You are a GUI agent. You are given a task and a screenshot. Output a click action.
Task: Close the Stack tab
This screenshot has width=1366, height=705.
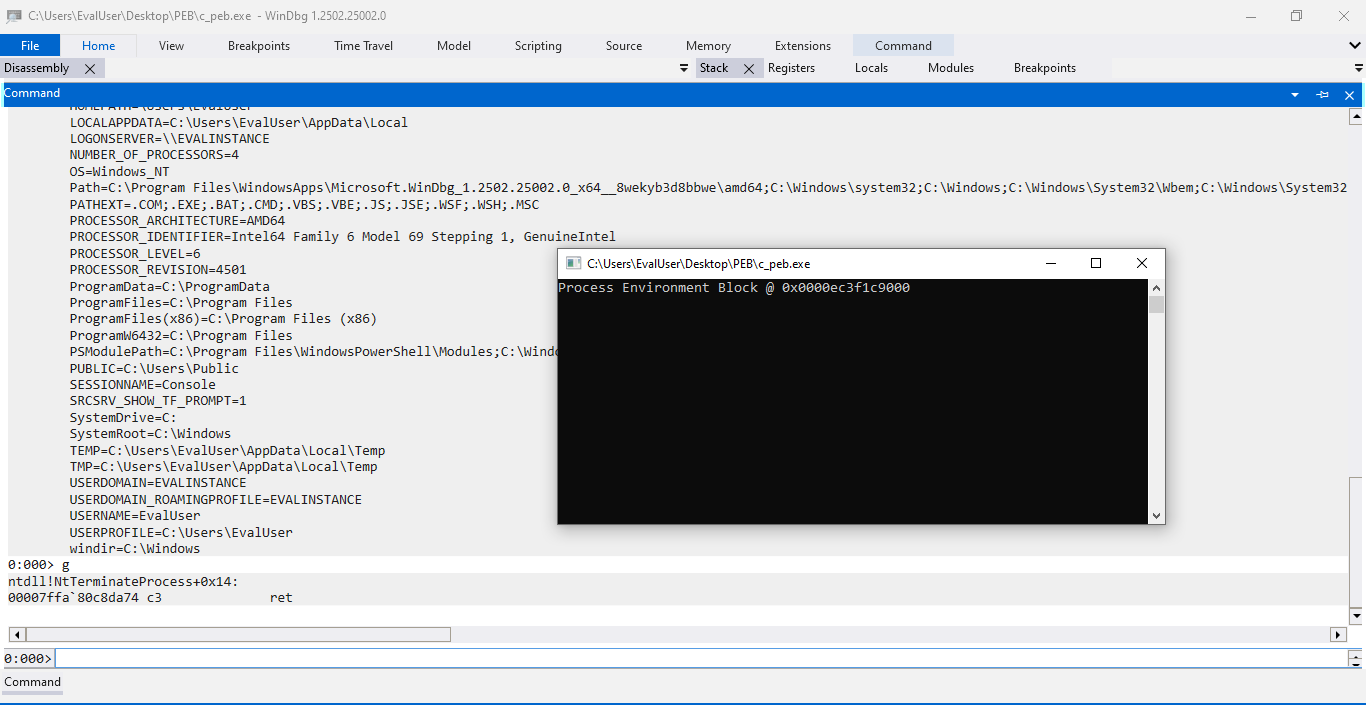point(748,69)
